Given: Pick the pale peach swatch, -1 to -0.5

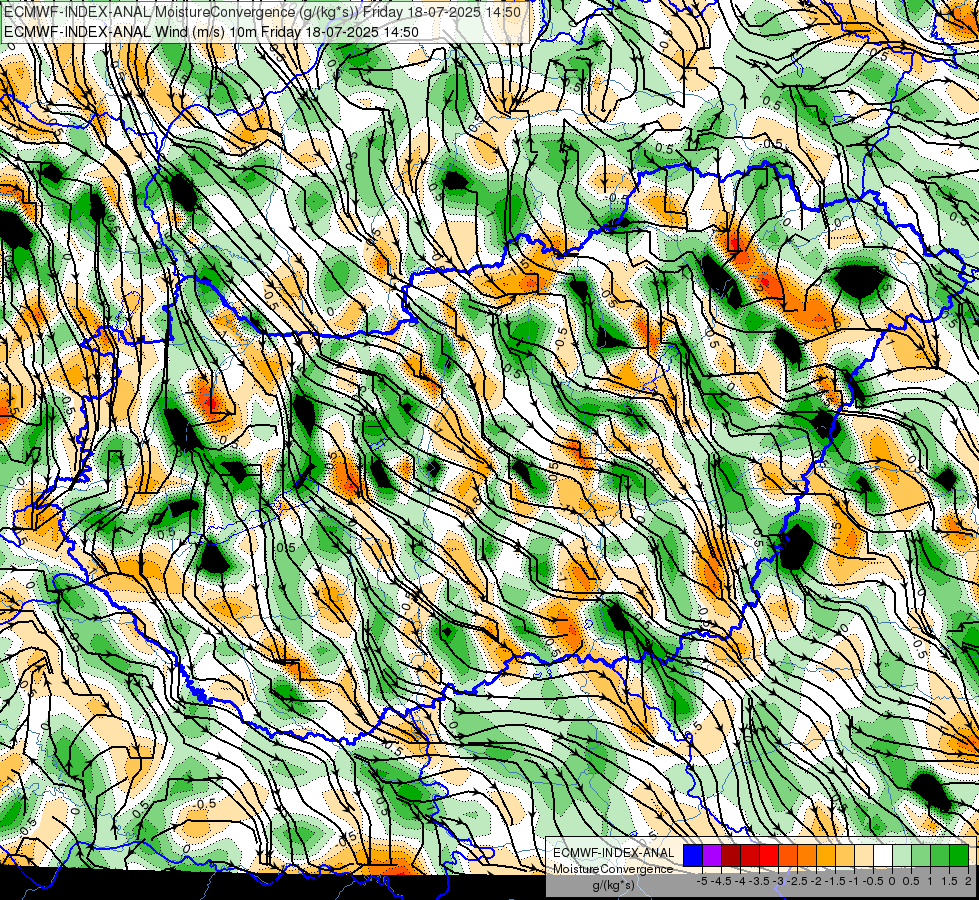Looking at the screenshot, I should pos(863,855).
